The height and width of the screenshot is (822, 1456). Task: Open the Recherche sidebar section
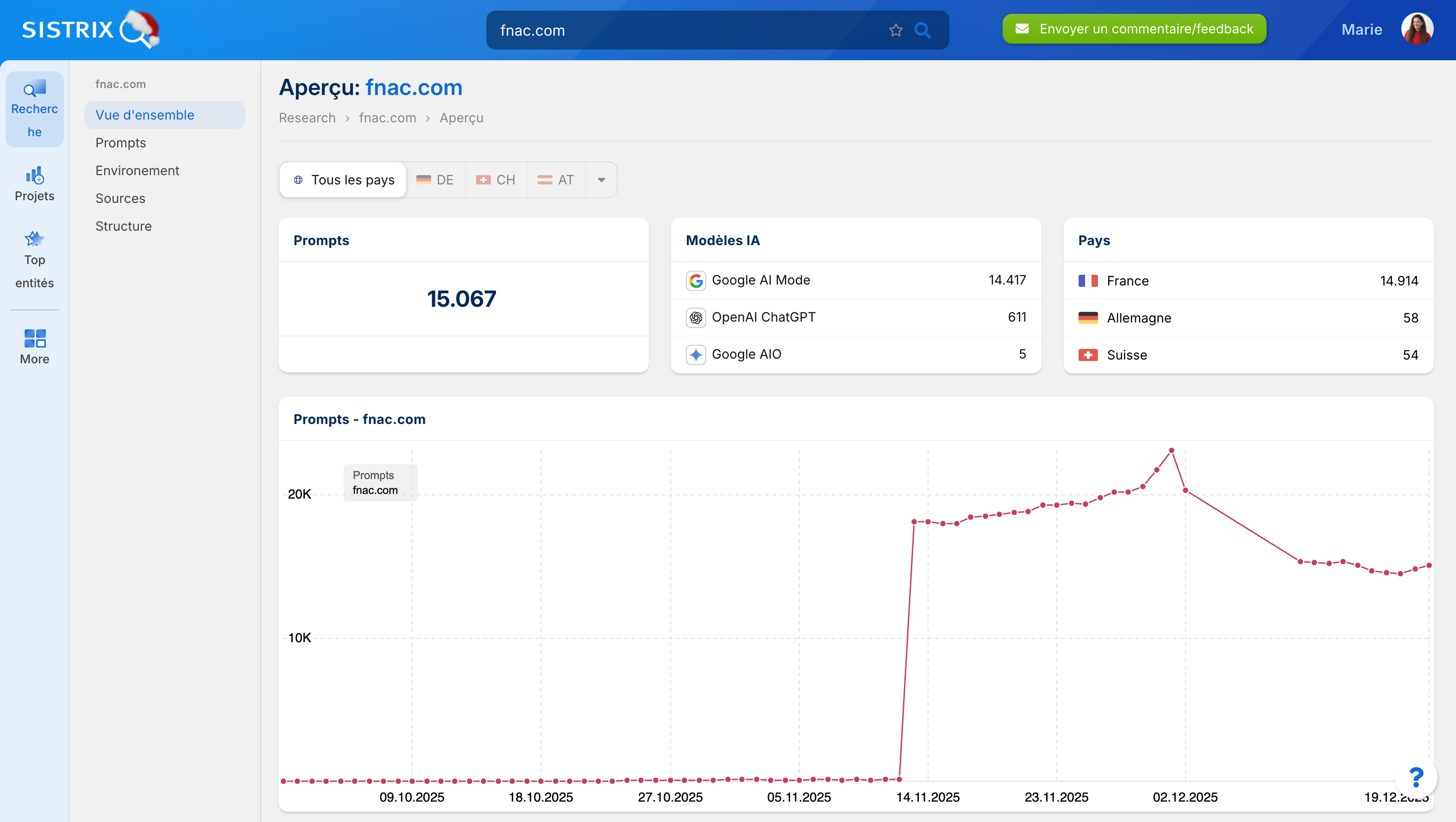(x=34, y=109)
